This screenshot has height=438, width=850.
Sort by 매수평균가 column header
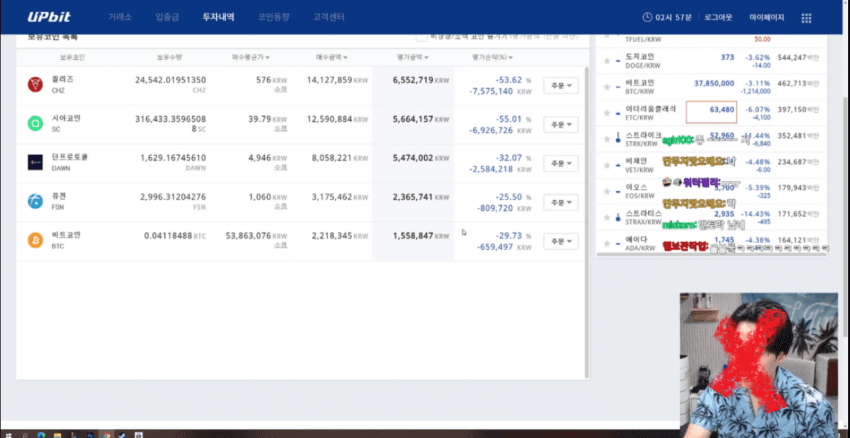tap(251, 57)
